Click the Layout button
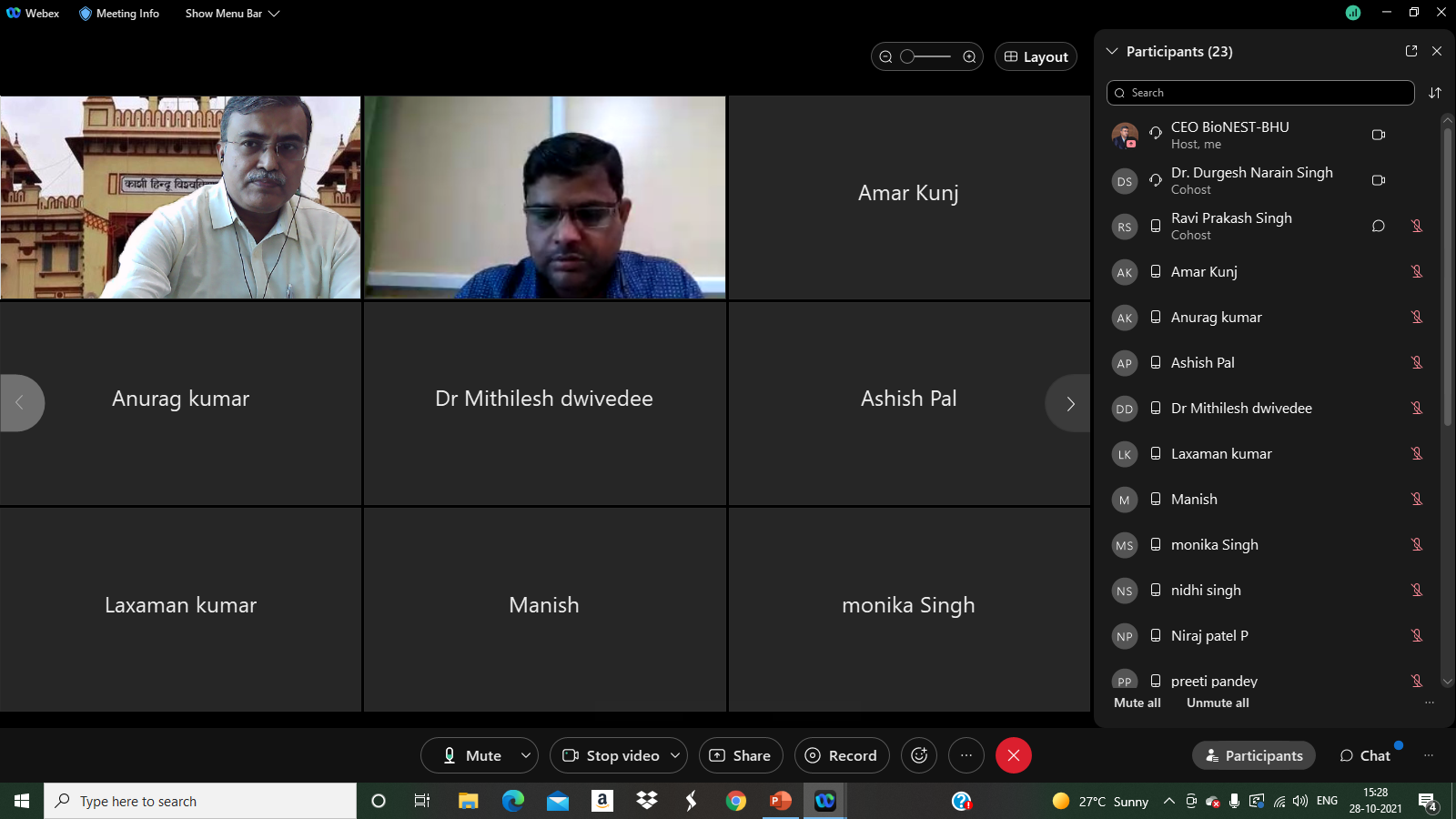1456x819 pixels. pos(1036,56)
